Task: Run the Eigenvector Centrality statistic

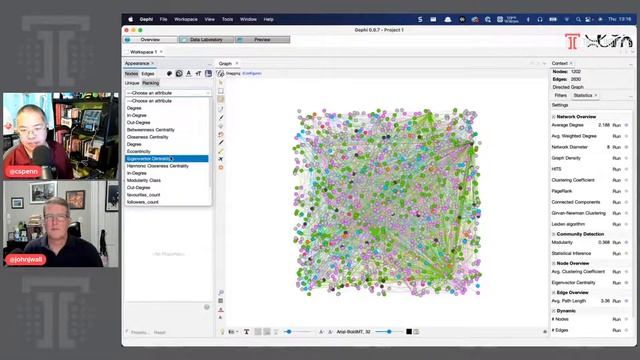Action: click(616, 283)
